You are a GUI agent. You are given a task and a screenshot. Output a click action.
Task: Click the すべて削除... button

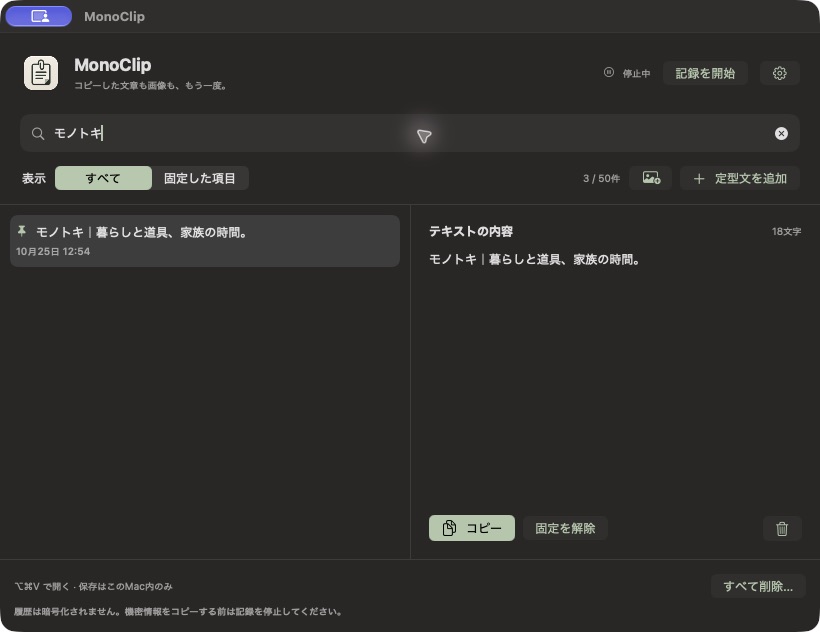pos(758,587)
